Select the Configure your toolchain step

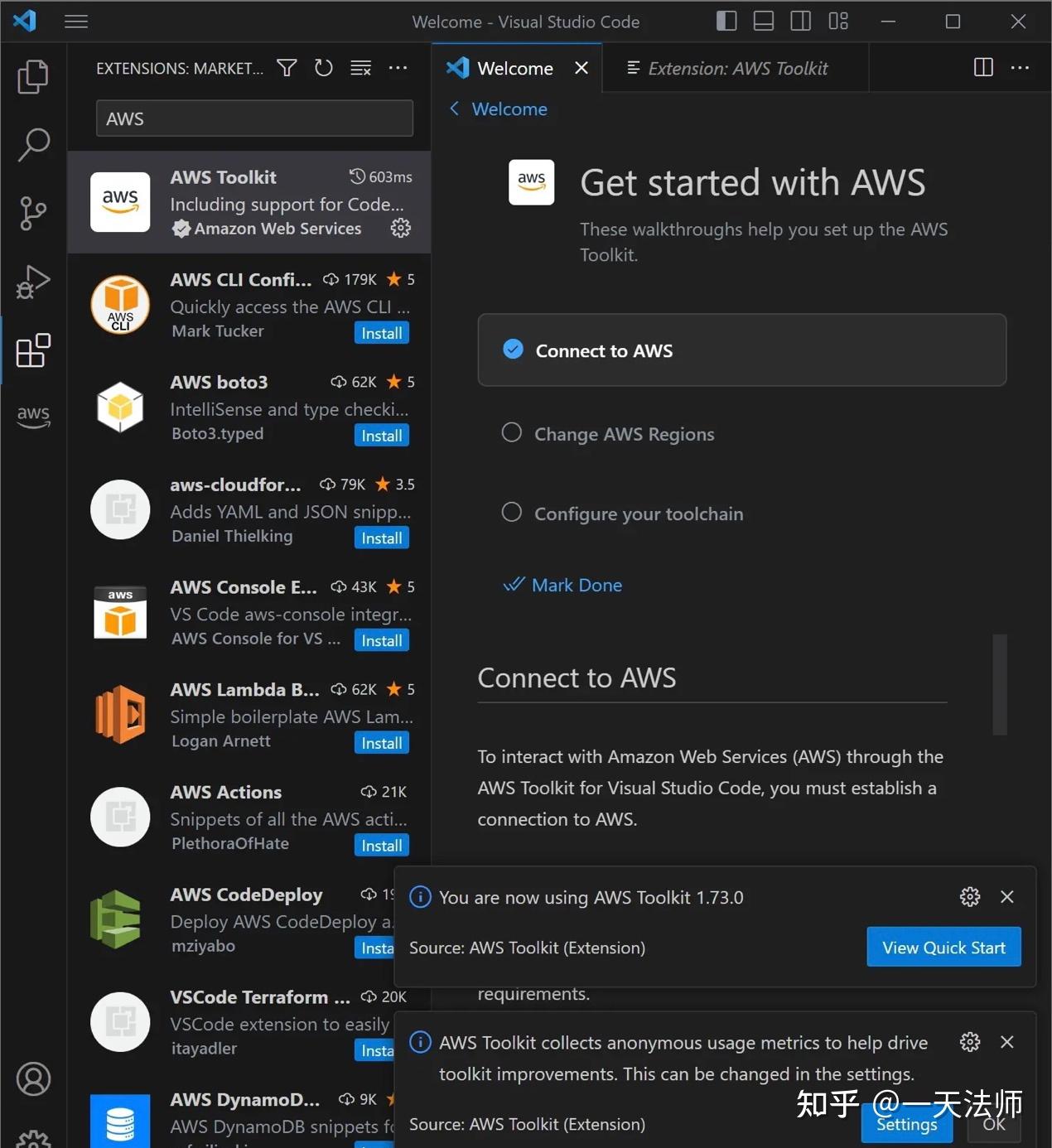pos(638,514)
